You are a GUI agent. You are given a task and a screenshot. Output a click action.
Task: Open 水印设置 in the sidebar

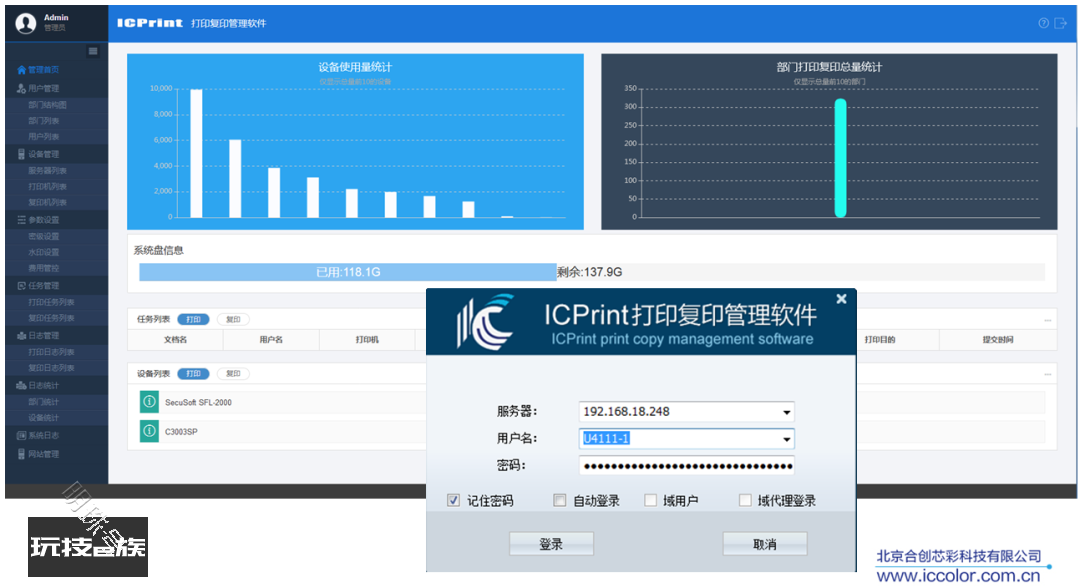tap(43, 253)
